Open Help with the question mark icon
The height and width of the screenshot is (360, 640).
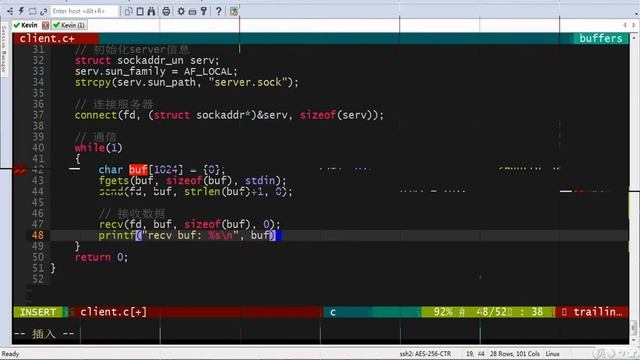(219, 11)
